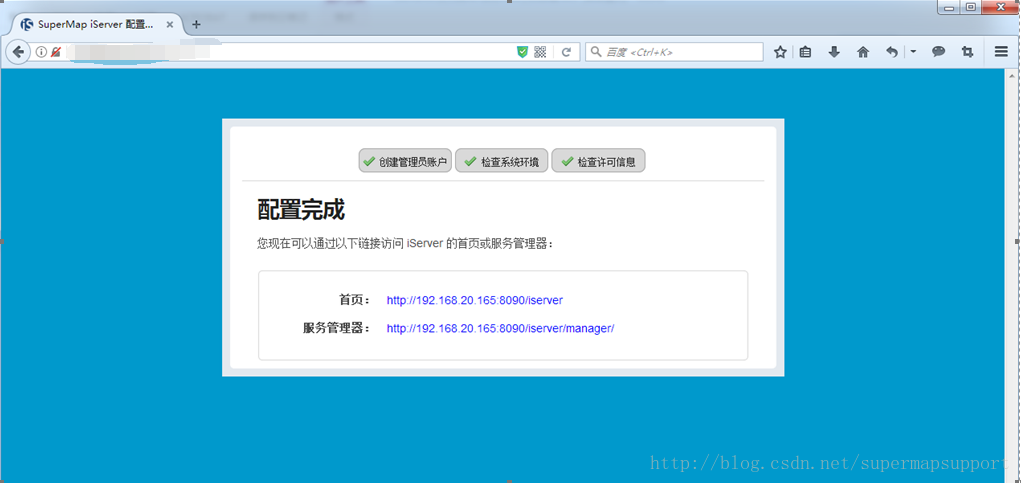
Task: Click the 检查许可信息 step button
Action: click(598, 161)
